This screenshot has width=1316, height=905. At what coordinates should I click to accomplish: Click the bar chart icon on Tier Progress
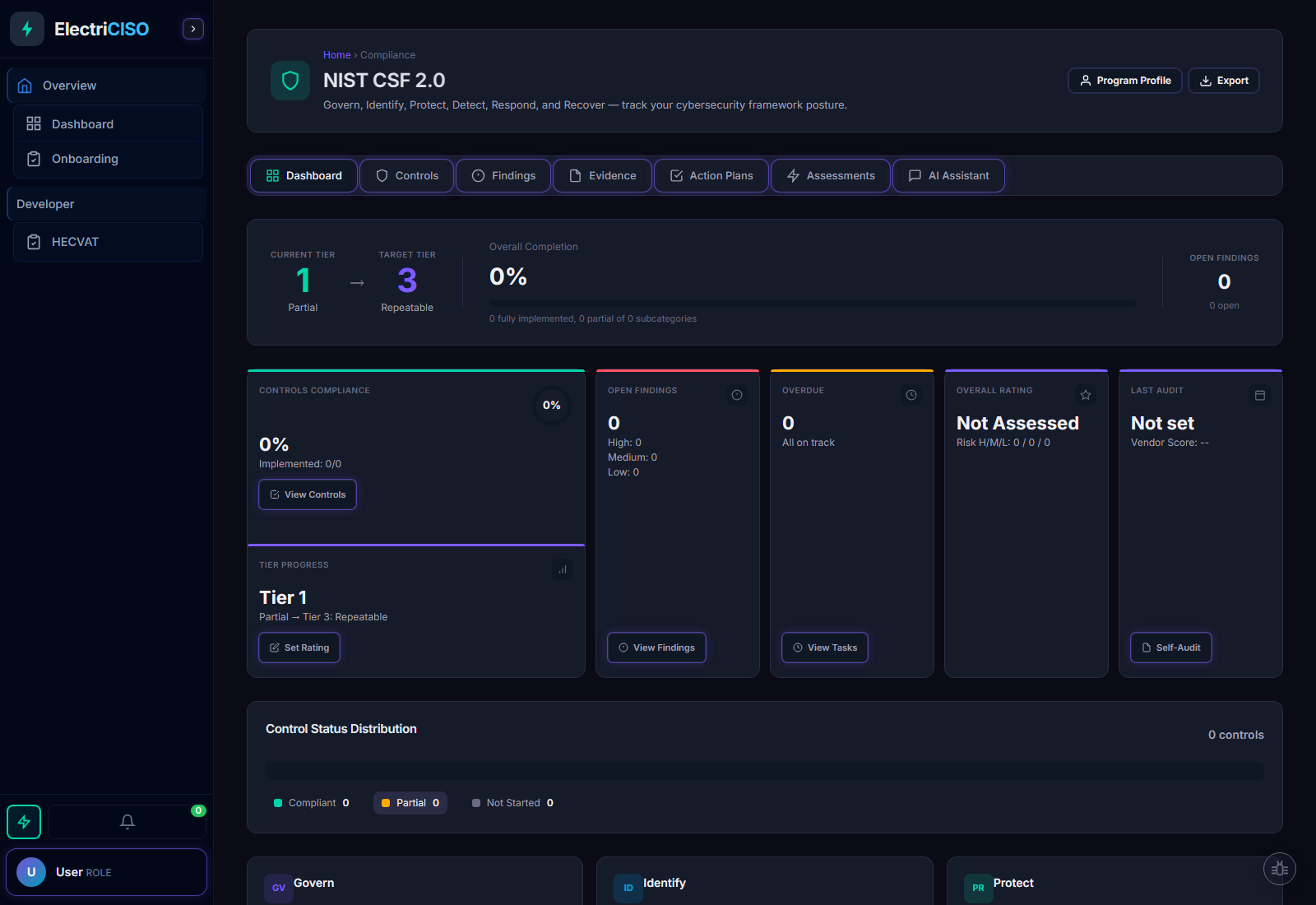563,569
